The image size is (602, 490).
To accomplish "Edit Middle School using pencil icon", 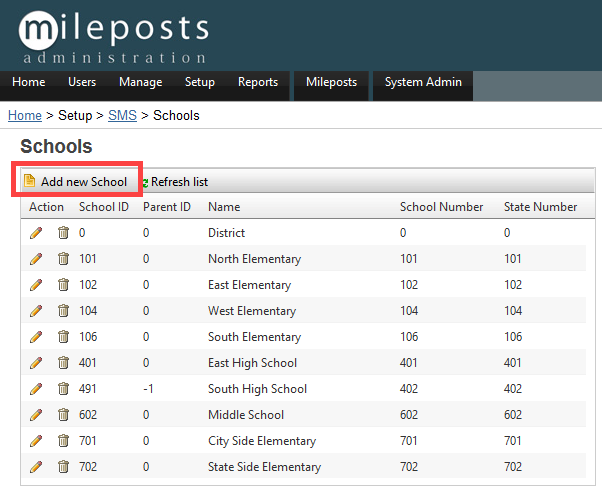I will [36, 415].
